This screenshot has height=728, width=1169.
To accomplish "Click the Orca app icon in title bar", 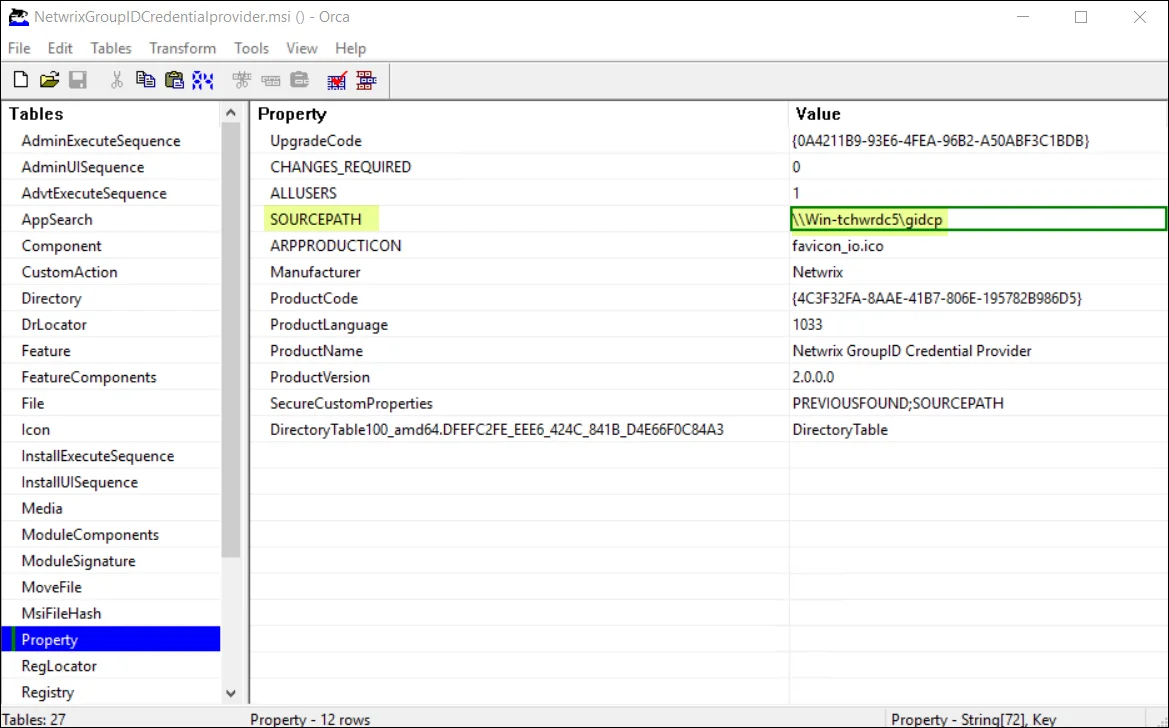I will click(x=18, y=16).
